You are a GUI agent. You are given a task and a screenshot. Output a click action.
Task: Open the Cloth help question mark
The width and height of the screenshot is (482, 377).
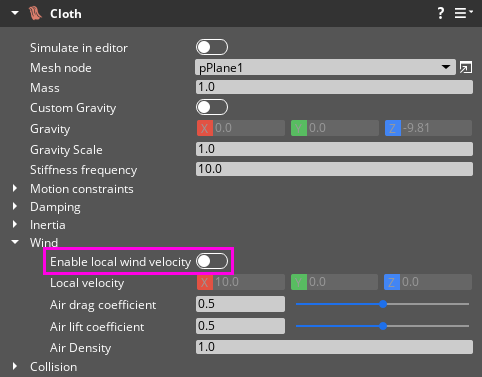click(441, 13)
